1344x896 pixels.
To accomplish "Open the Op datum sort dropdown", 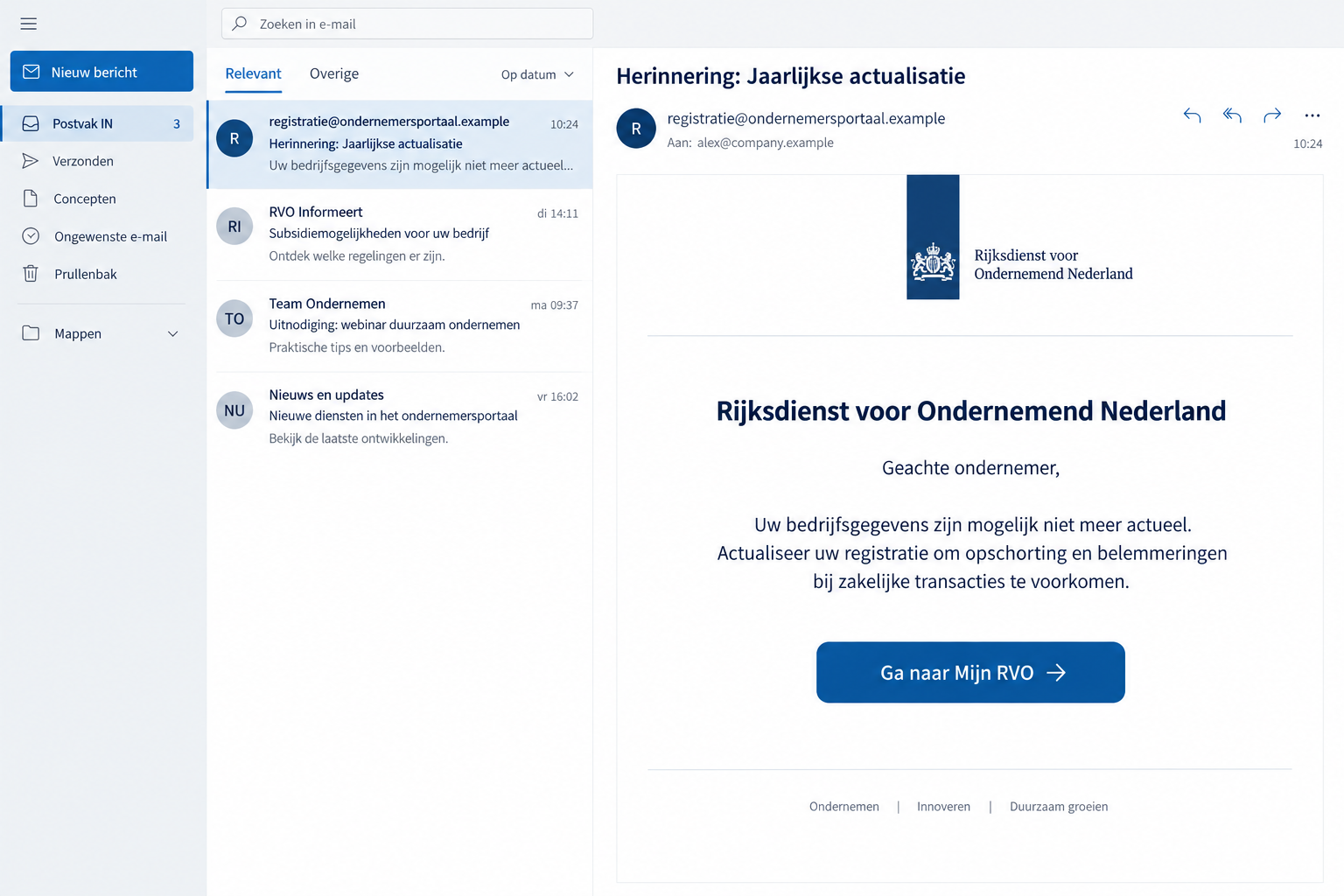I will (537, 74).
